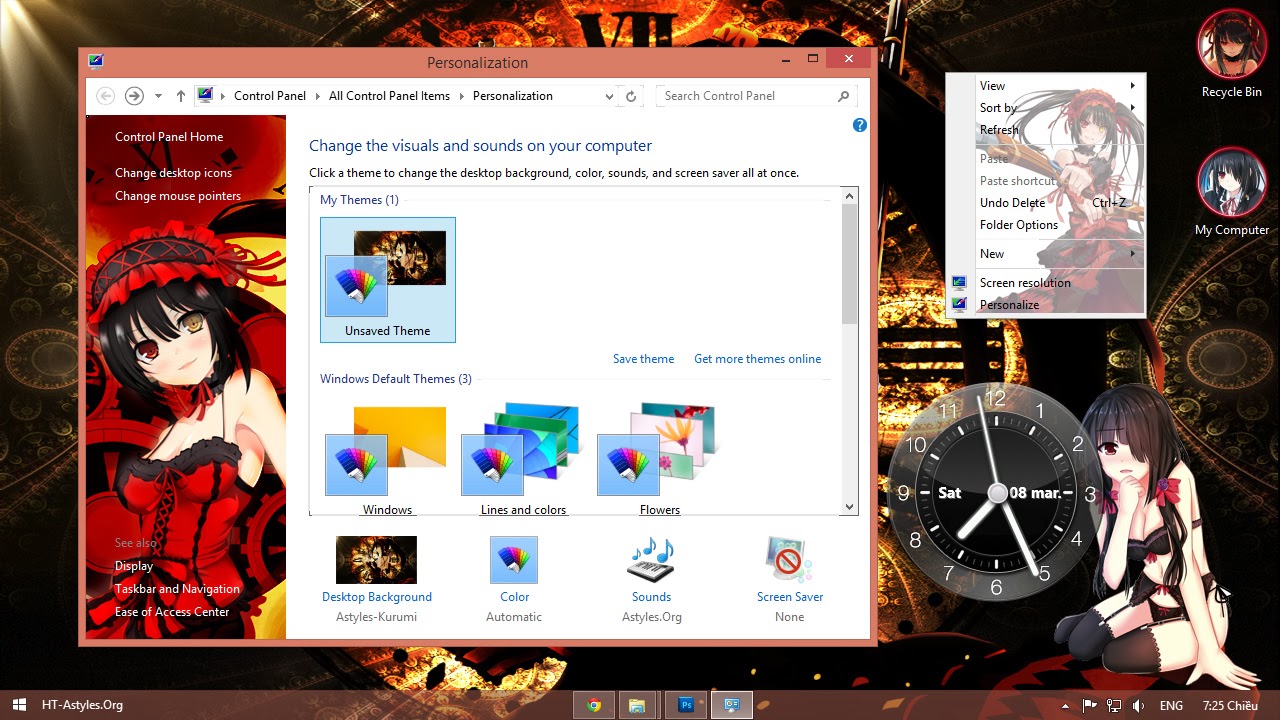Image resolution: width=1280 pixels, height=720 pixels.
Task: Click the address bar computer icon
Action: pos(205,95)
